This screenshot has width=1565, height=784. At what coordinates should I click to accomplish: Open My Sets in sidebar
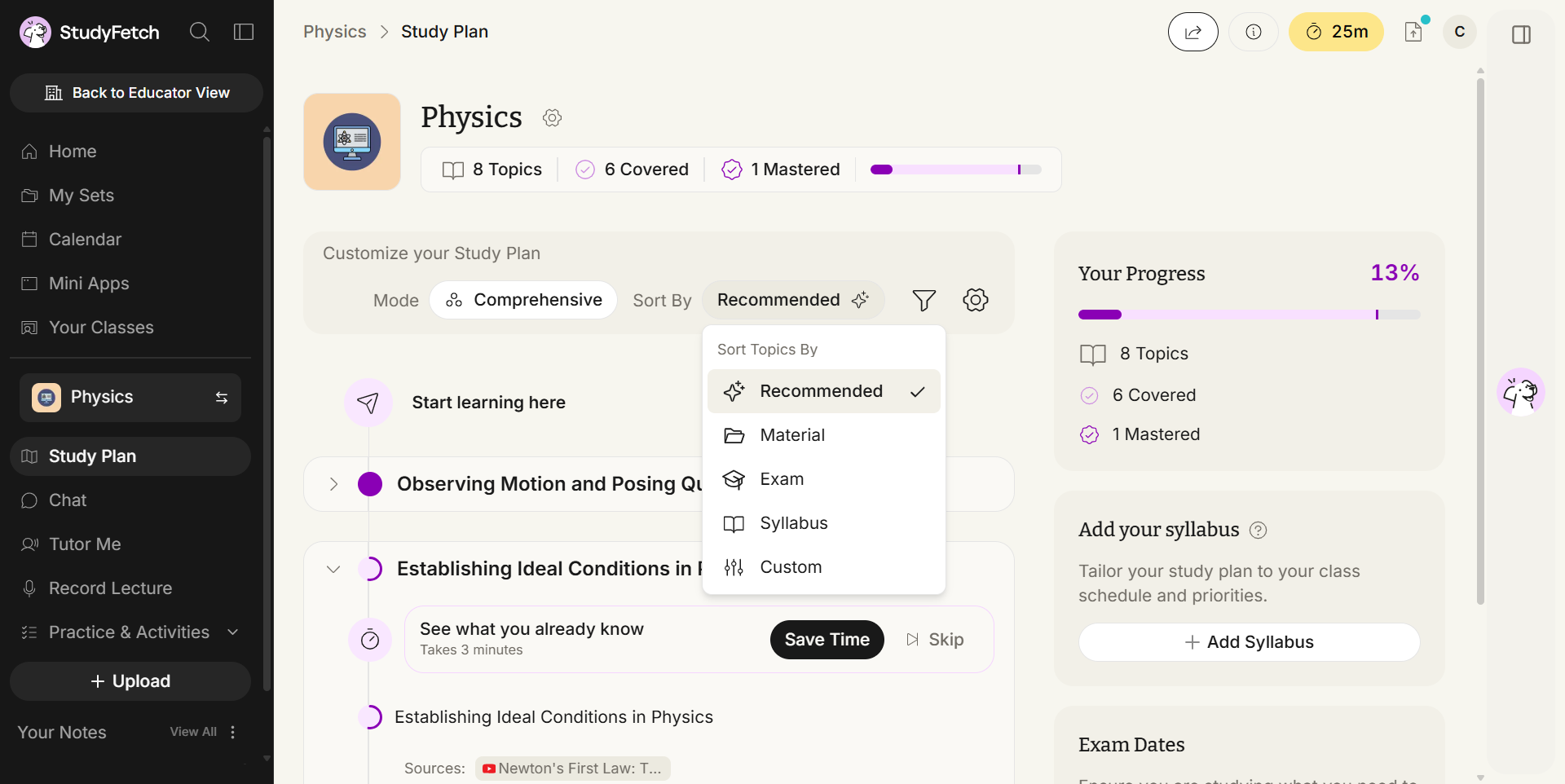[x=130, y=196]
